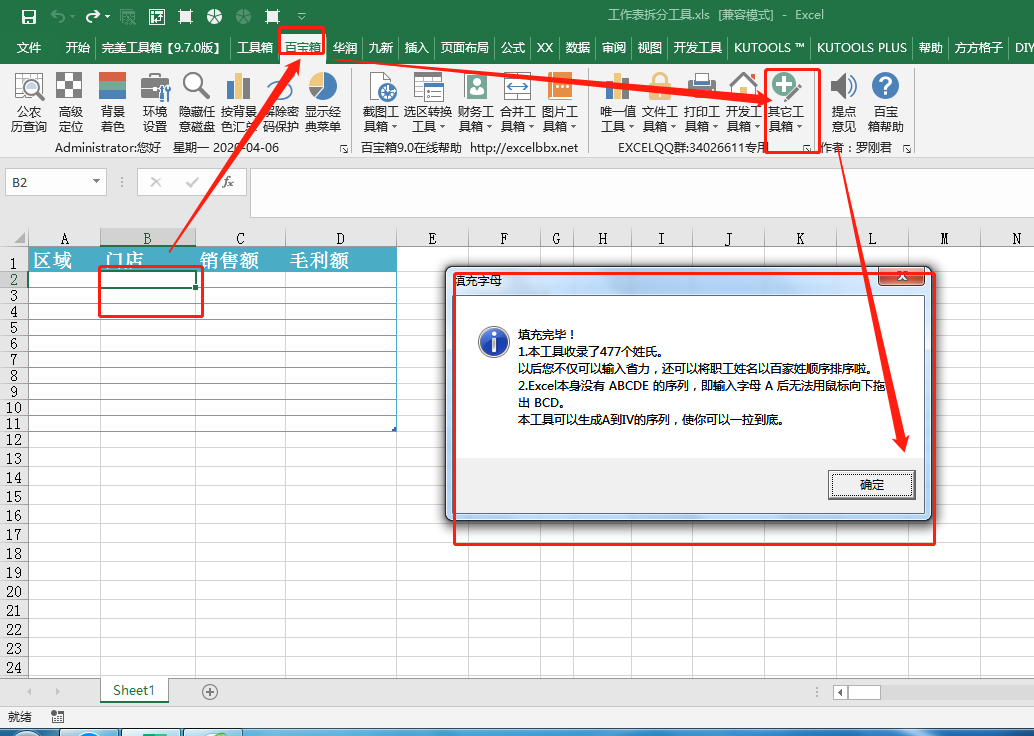Save the workbook using the floppy disk icon

[x=28, y=16]
